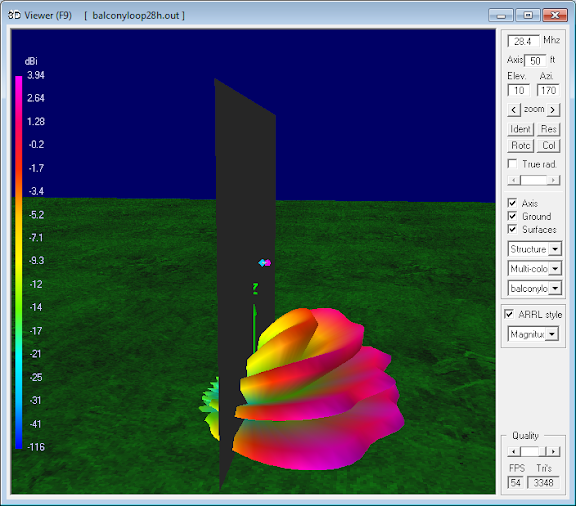Click the Quality slider right arrow
The width and height of the screenshot is (576, 506).
coord(554,451)
